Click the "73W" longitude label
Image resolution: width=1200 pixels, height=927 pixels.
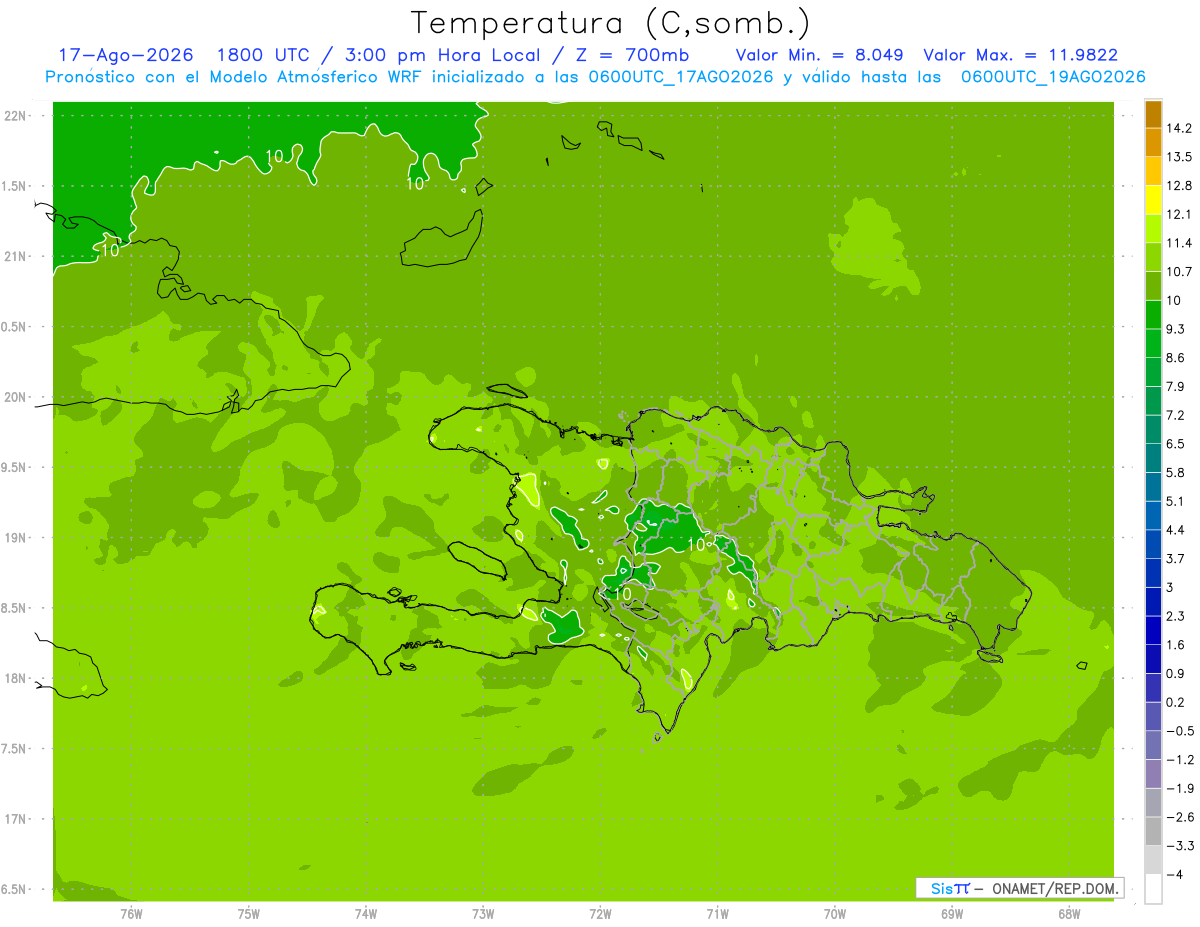tap(483, 913)
